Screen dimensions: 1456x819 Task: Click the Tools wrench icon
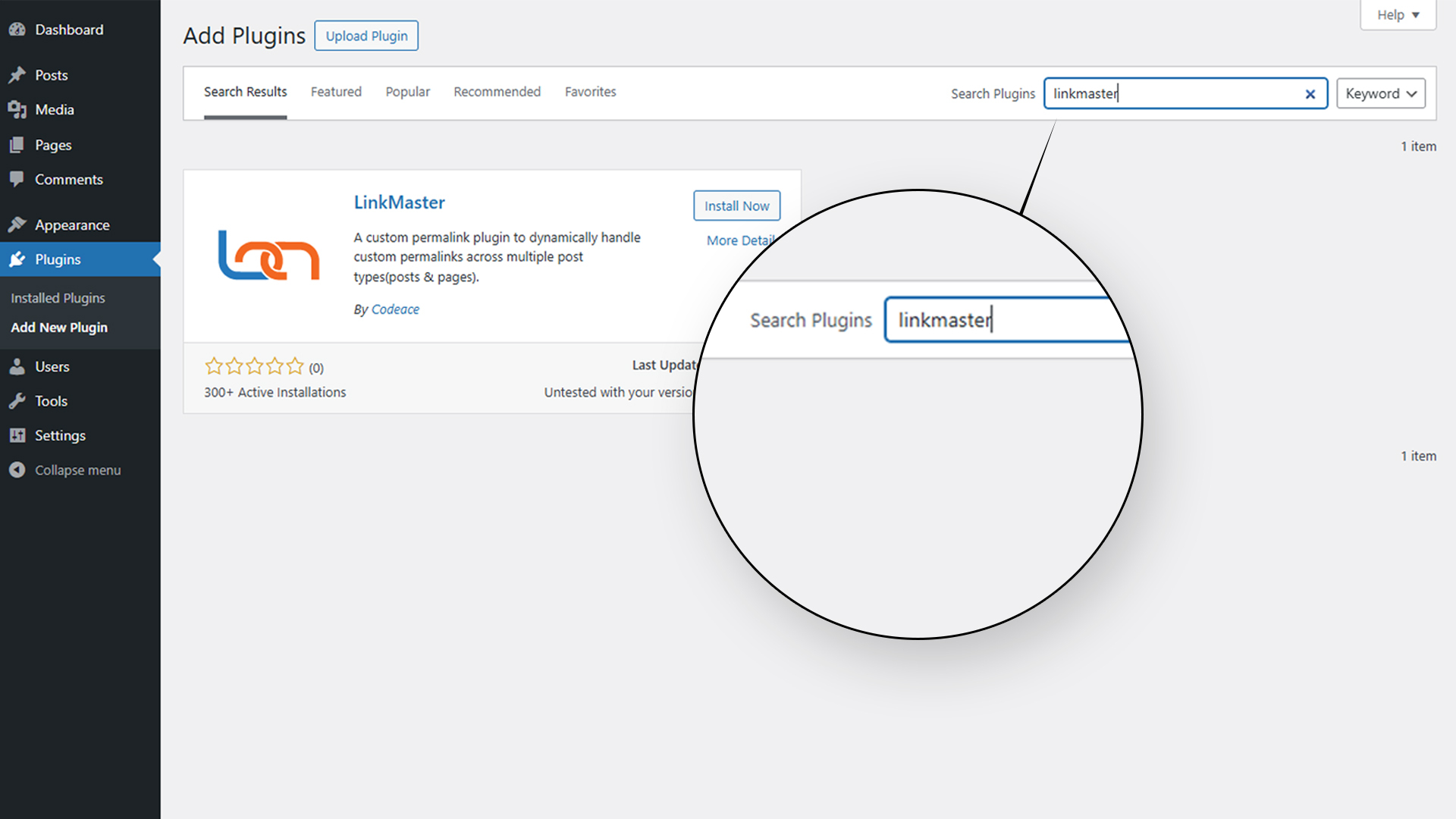point(17,401)
